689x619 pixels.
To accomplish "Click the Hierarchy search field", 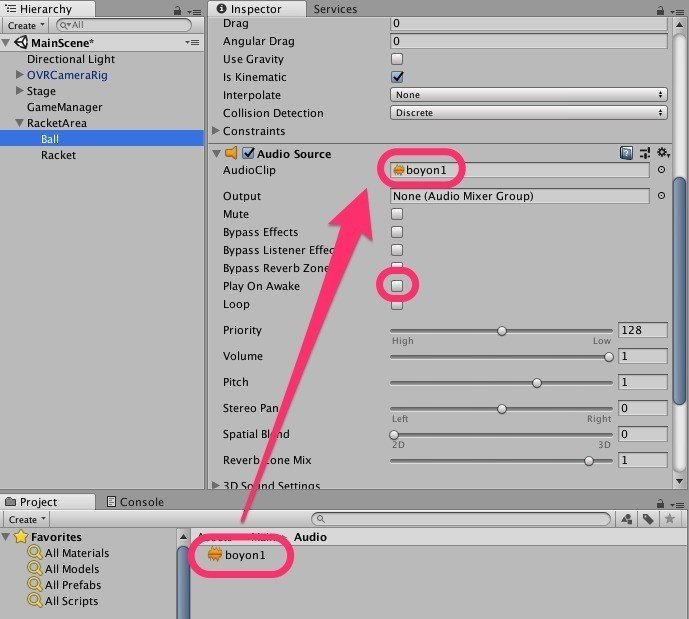I will (x=124, y=25).
